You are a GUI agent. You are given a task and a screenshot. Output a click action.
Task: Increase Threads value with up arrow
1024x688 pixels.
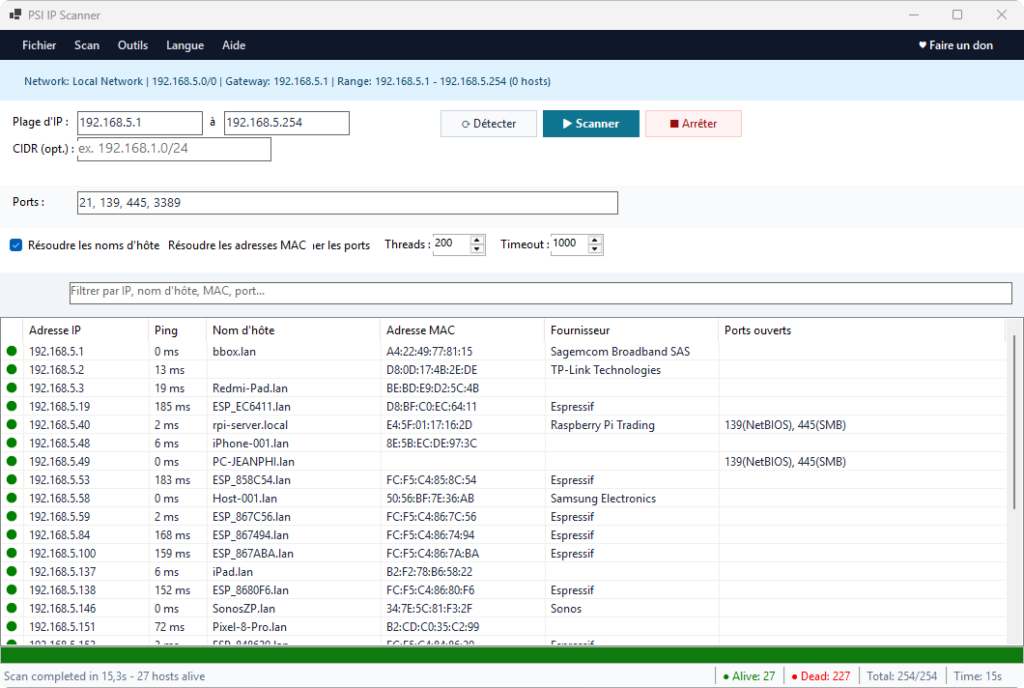[x=477, y=240]
